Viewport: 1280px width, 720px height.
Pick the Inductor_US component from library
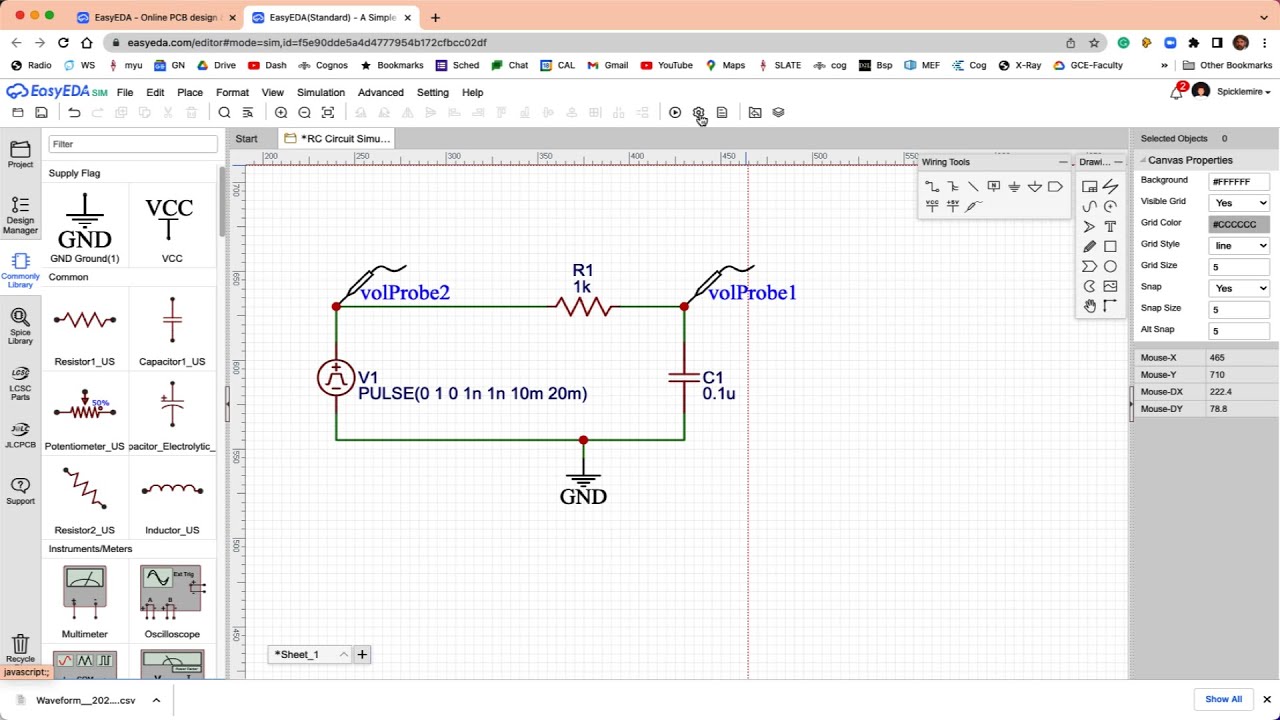(172, 500)
